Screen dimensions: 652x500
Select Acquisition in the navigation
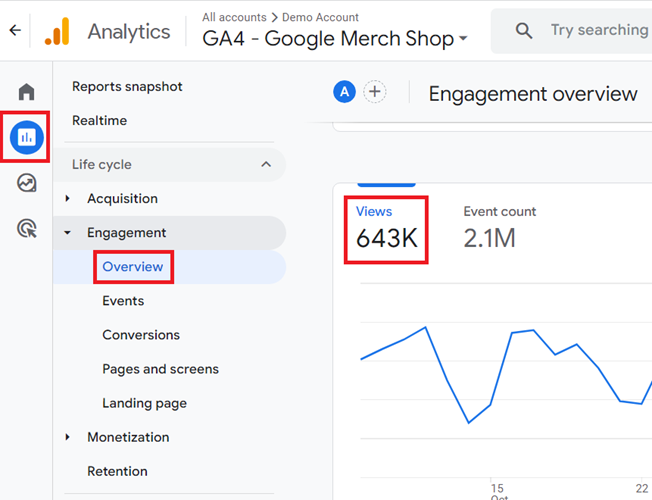pyautogui.click(x=122, y=198)
